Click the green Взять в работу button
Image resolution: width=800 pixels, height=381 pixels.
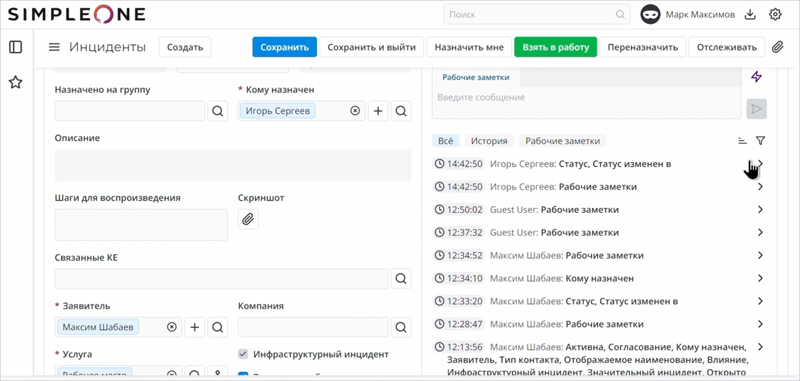(x=556, y=47)
